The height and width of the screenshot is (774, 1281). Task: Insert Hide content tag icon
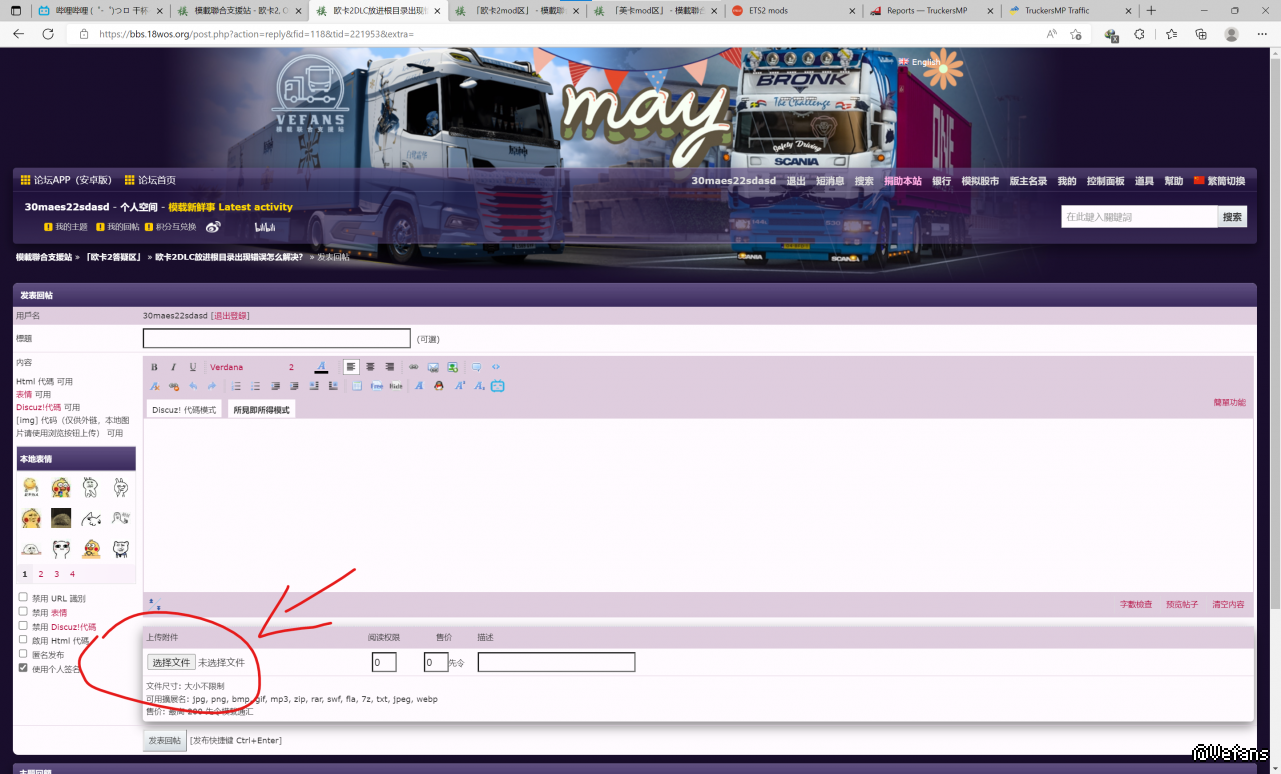[x=396, y=386]
